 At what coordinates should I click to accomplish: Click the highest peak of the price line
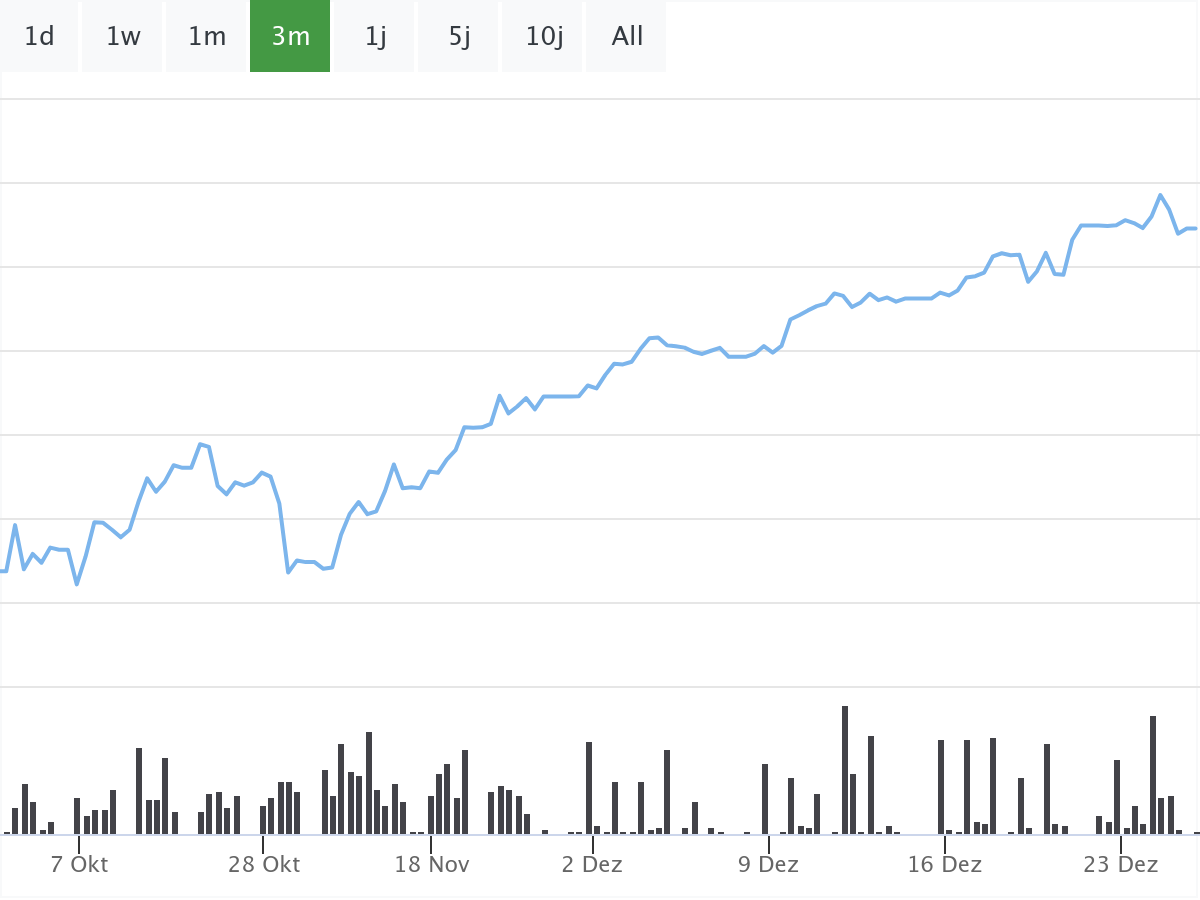[1160, 195]
